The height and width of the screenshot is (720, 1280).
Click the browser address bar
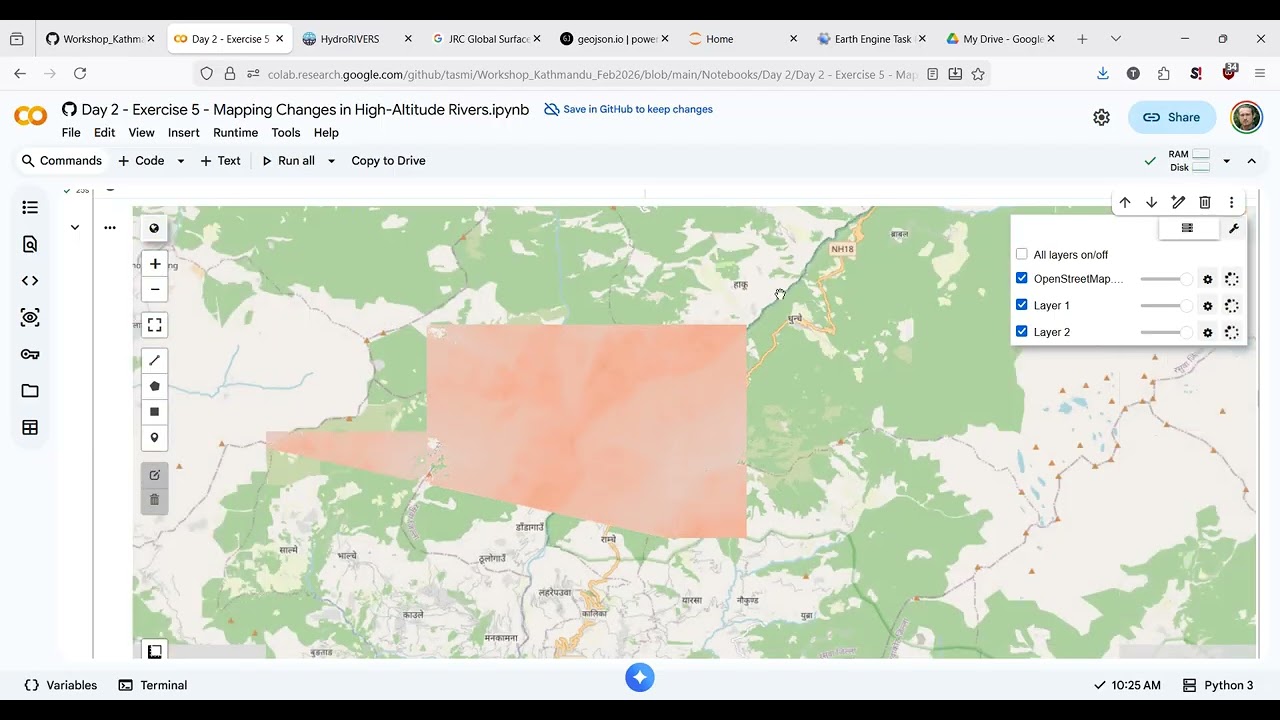(x=590, y=74)
